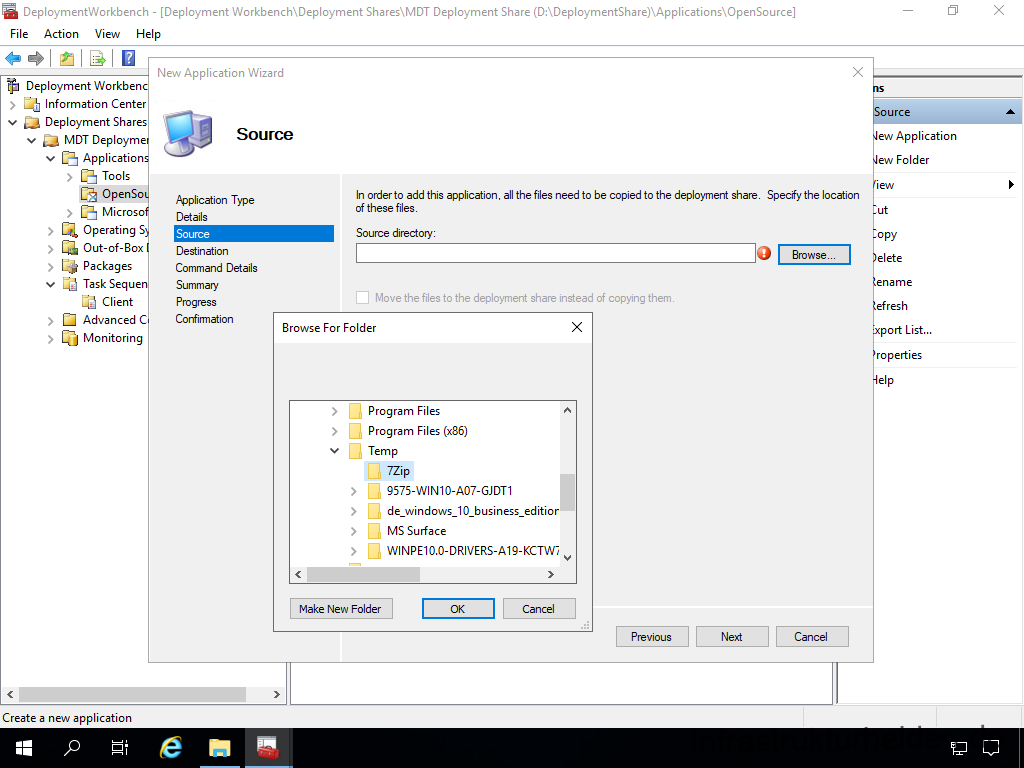This screenshot has height=768, width=1024.
Task: Open Internet Explorer from the taskbar
Action: point(171,747)
